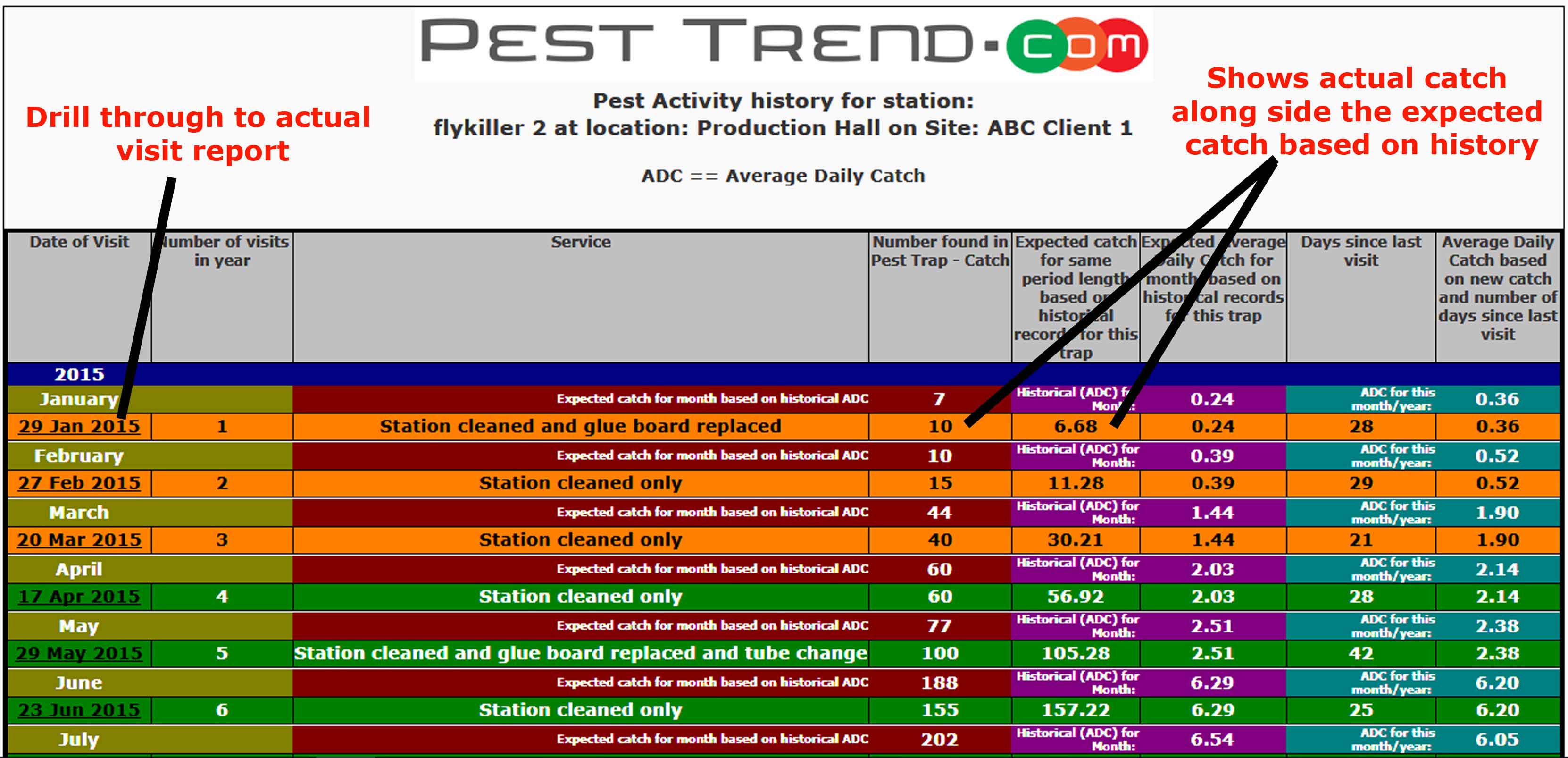Image resolution: width=1568 pixels, height=758 pixels.
Task: Open the 29 May 2015 visit report link
Action: (79, 653)
